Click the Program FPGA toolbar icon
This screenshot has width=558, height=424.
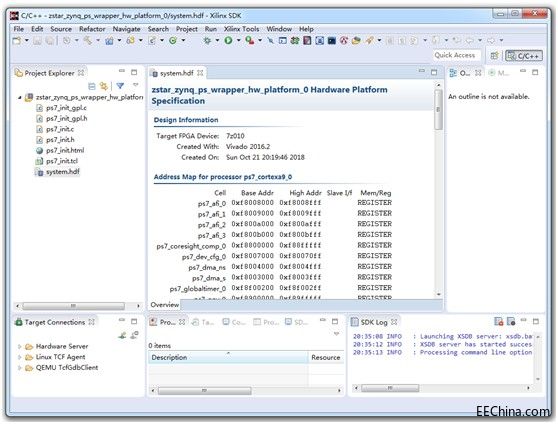click(x=295, y=41)
